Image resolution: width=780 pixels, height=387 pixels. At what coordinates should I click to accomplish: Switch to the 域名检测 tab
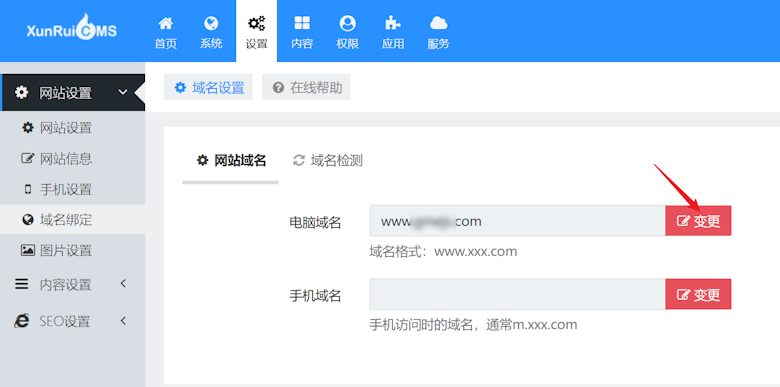coord(327,161)
